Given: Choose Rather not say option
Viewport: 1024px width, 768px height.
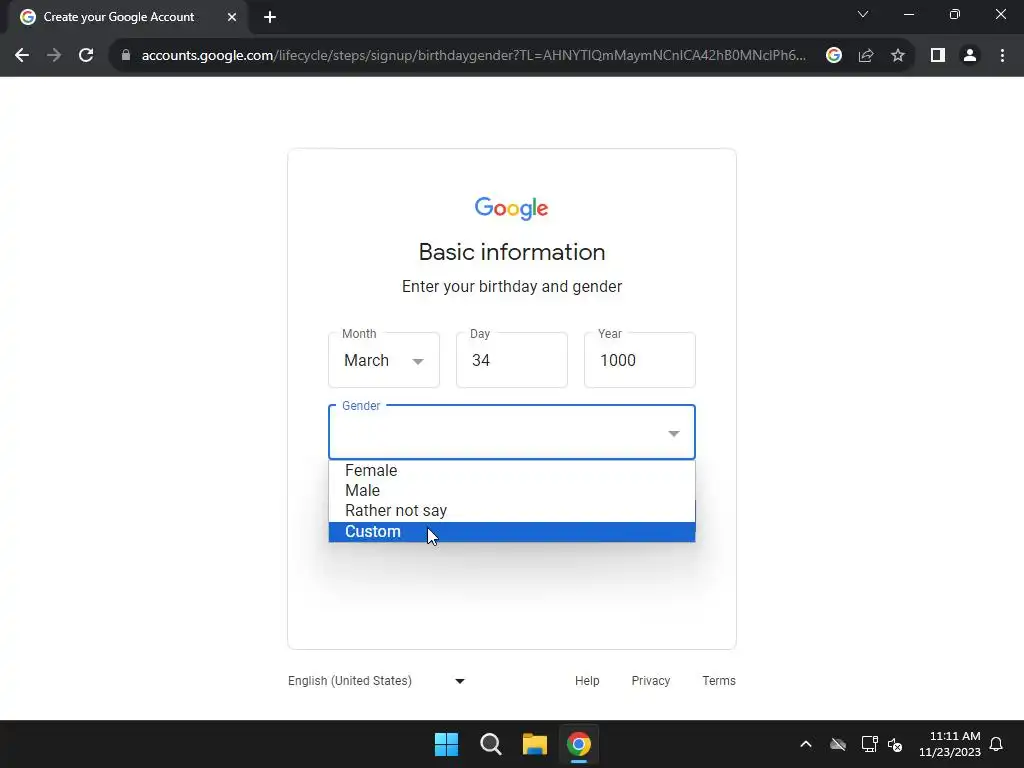Looking at the screenshot, I should point(512,511).
